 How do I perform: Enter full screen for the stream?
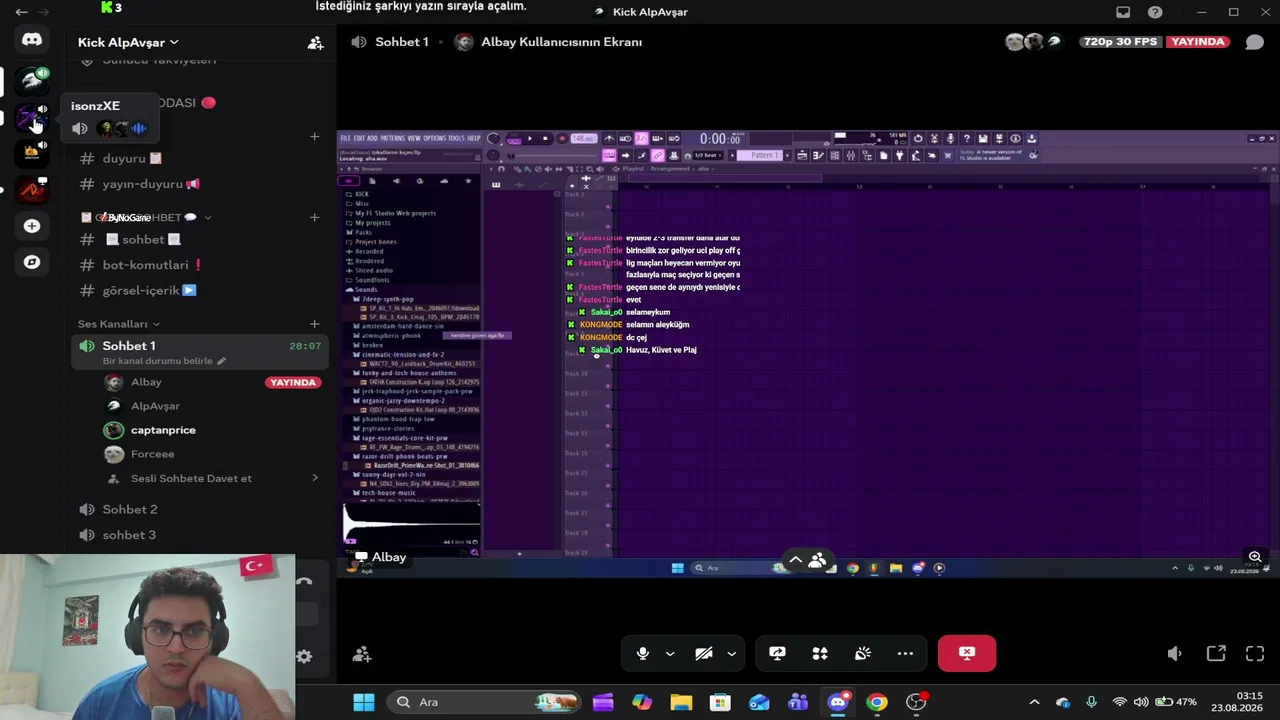click(x=1255, y=654)
